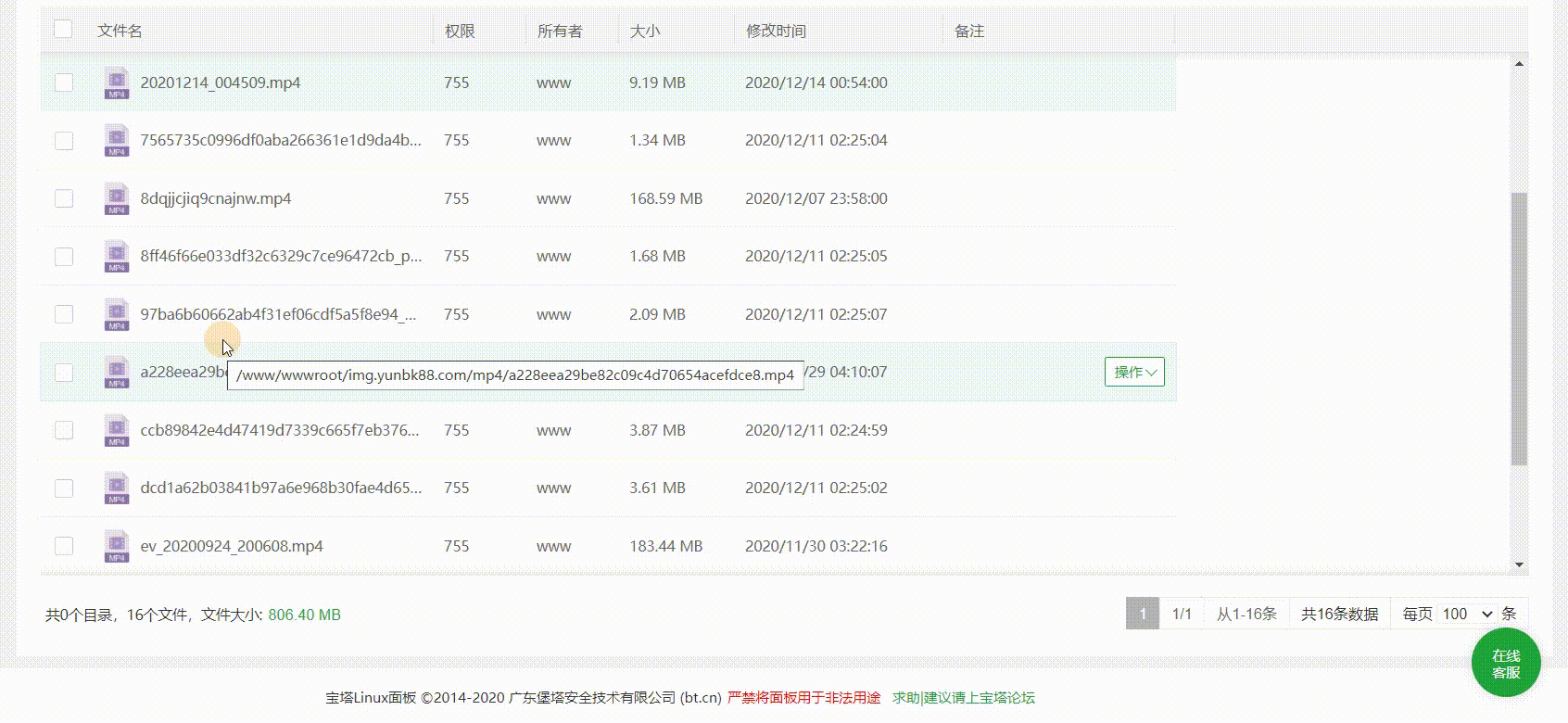Image resolution: width=1568 pixels, height=723 pixels.
Task: Click MP4 icon of 97ba6b60662ab4f31 file
Action: tap(117, 315)
